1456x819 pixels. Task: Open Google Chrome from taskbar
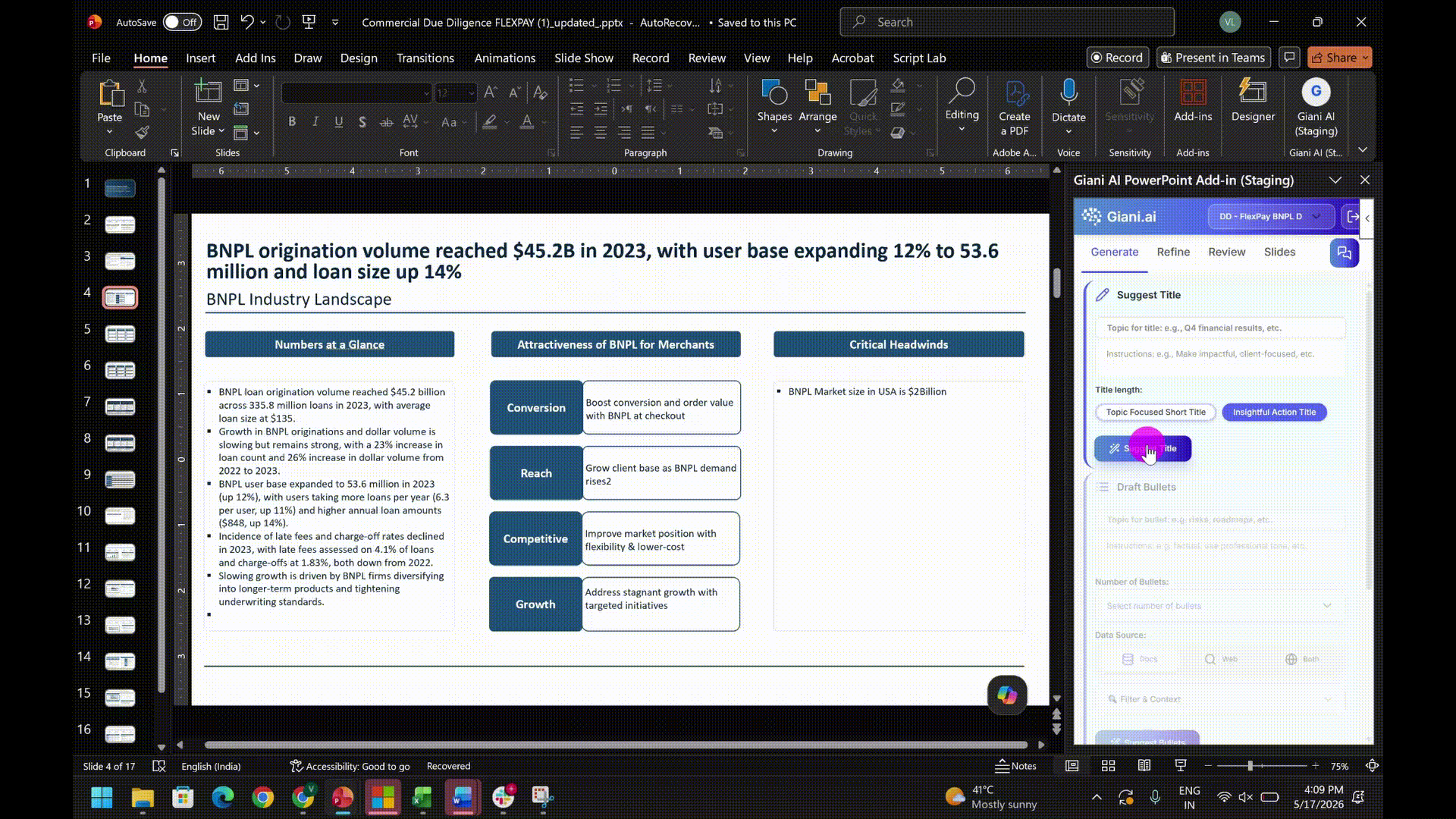(263, 798)
